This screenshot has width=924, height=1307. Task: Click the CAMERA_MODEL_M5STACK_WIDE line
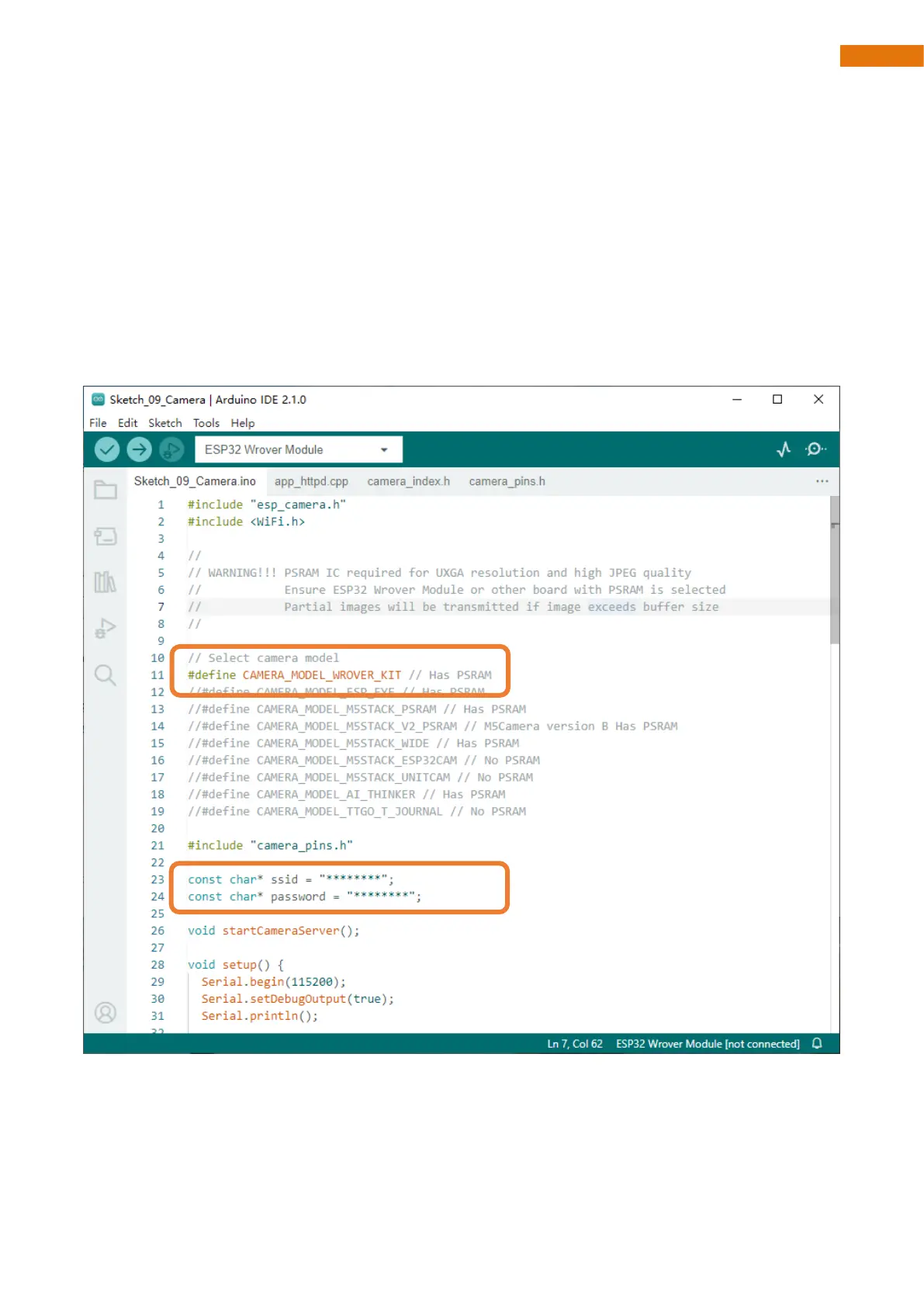coord(354,744)
